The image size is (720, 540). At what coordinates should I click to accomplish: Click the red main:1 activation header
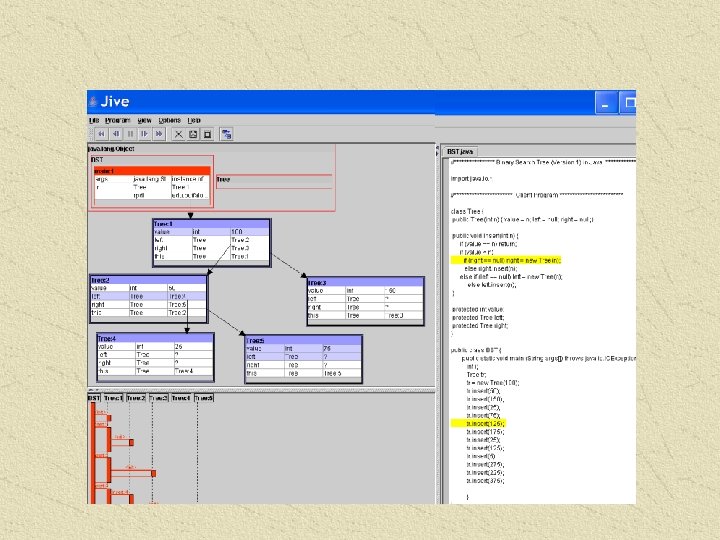(x=152, y=171)
